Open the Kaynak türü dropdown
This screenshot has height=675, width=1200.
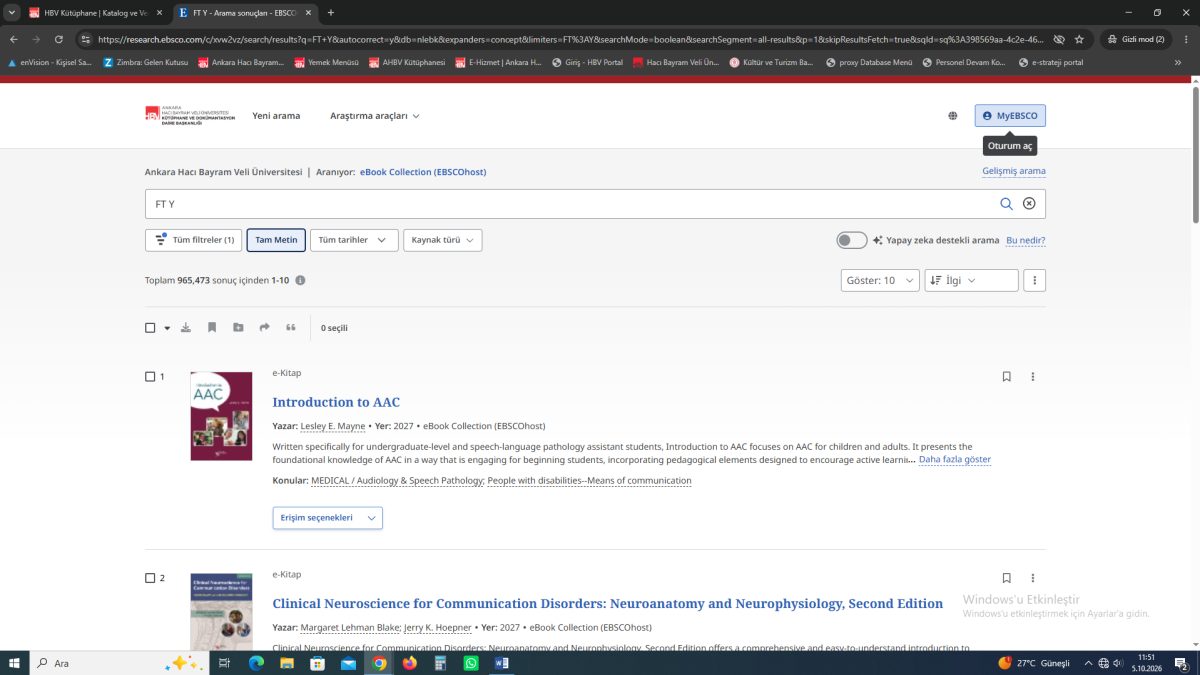tap(443, 240)
